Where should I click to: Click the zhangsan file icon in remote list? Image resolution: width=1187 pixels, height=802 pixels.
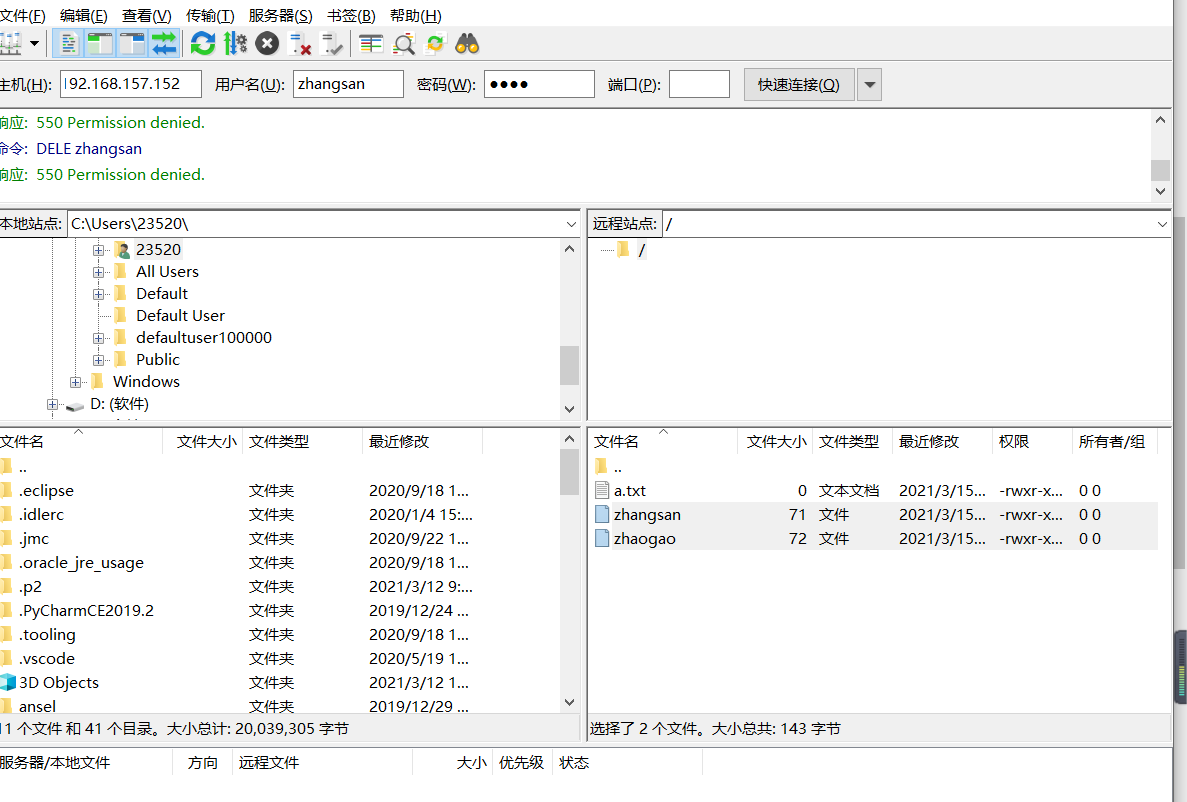click(x=602, y=515)
